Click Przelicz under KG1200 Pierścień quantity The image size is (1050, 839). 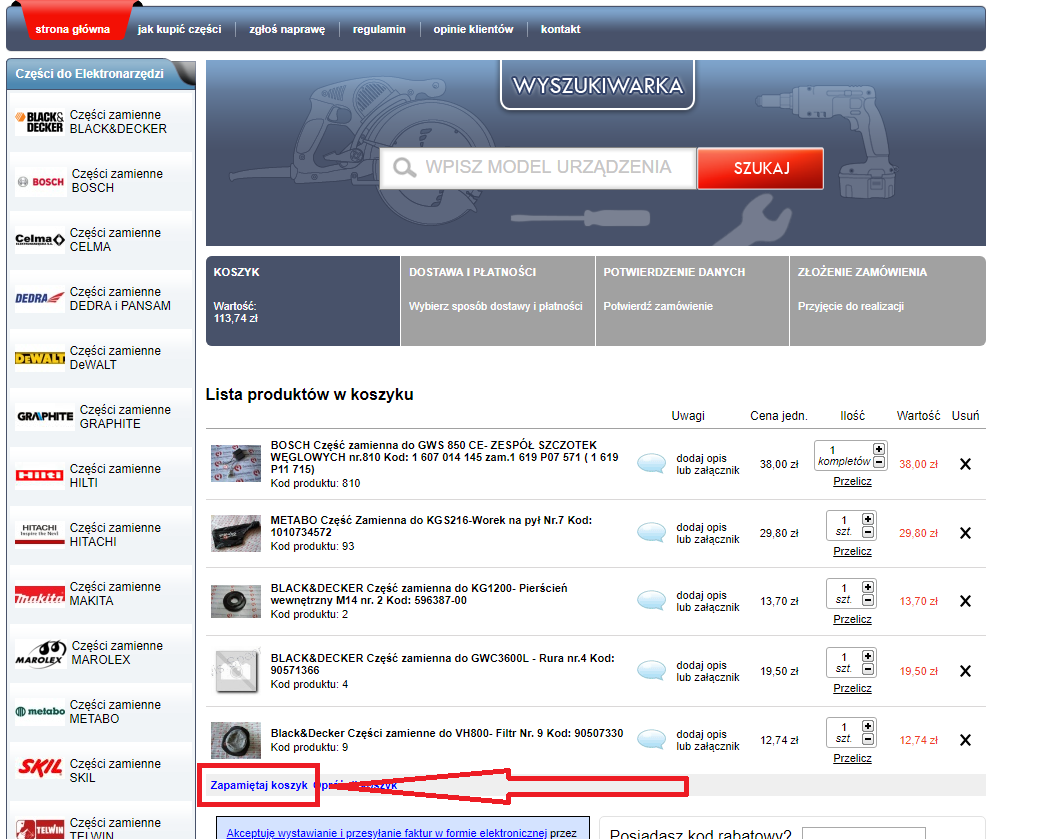852,619
